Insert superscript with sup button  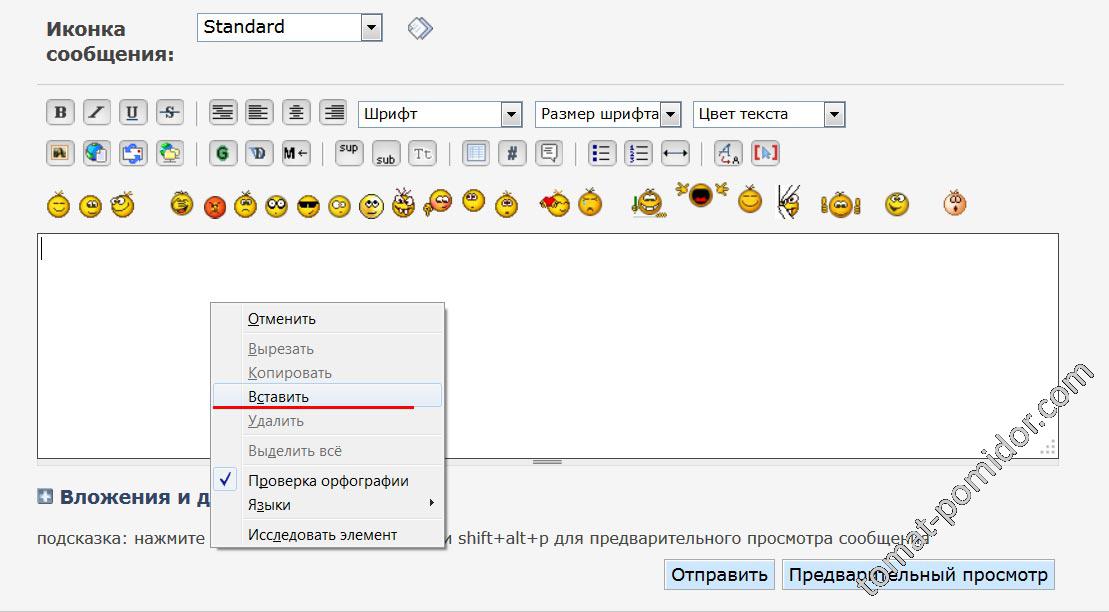349,153
